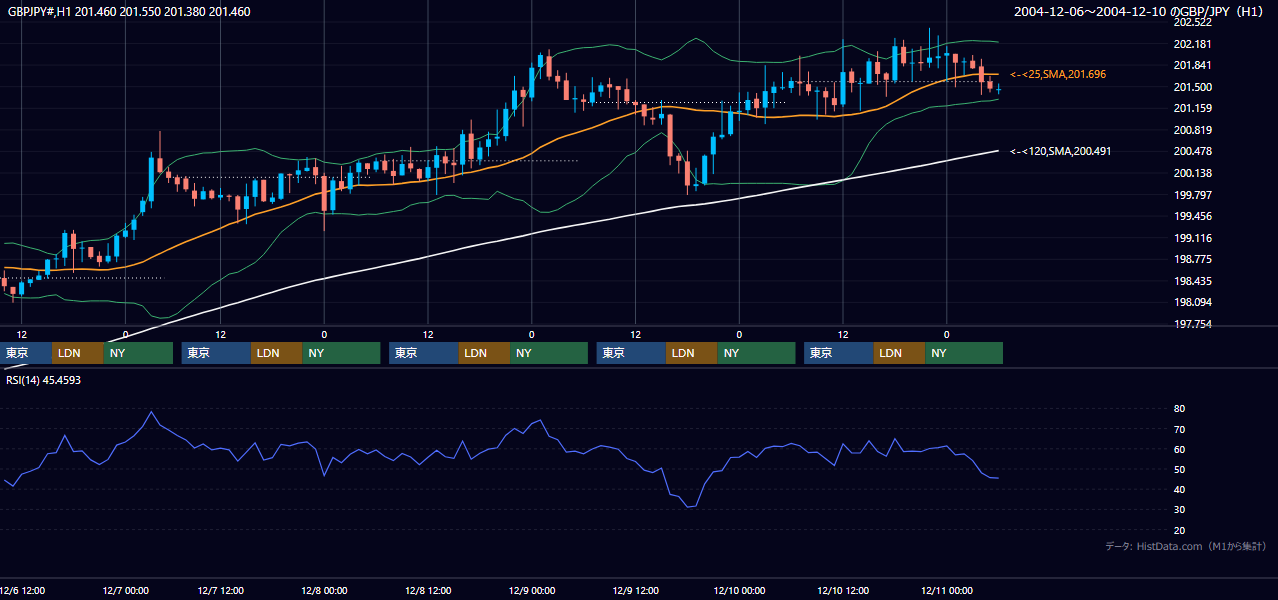Click RSI scale value 50
This screenshot has height=600, width=1278.
point(1179,469)
